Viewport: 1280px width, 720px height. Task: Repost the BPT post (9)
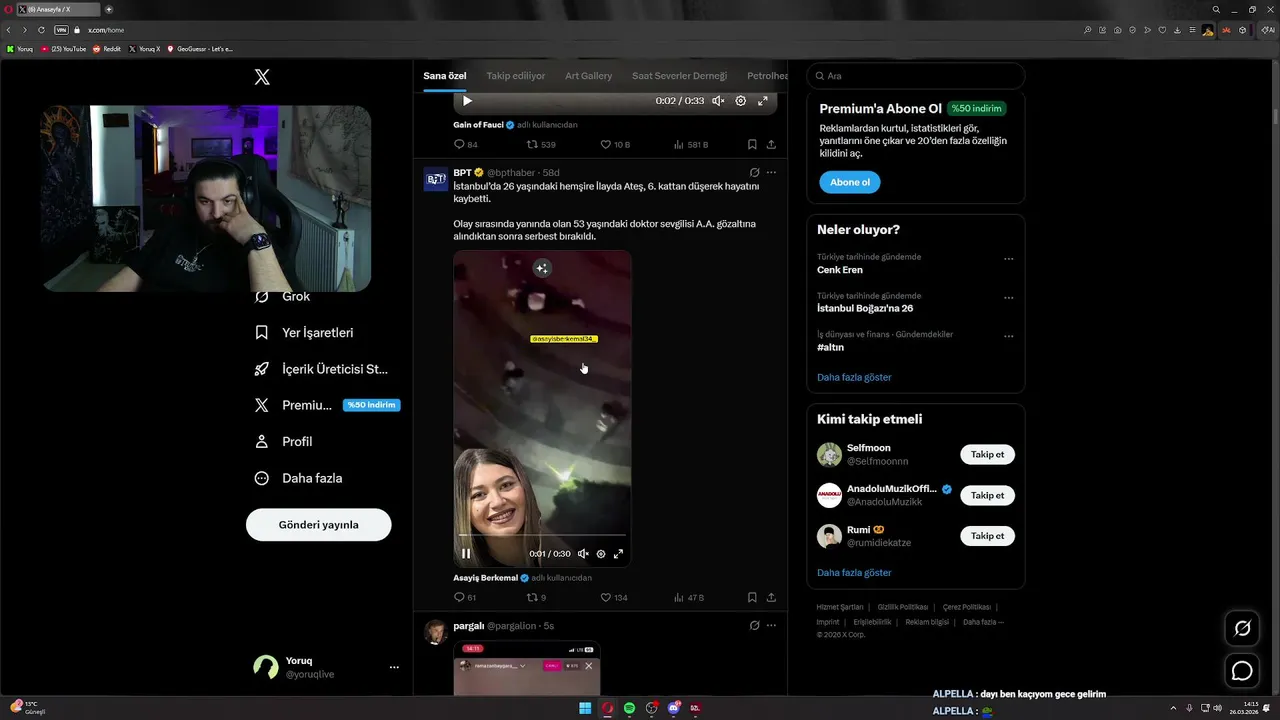coord(536,598)
